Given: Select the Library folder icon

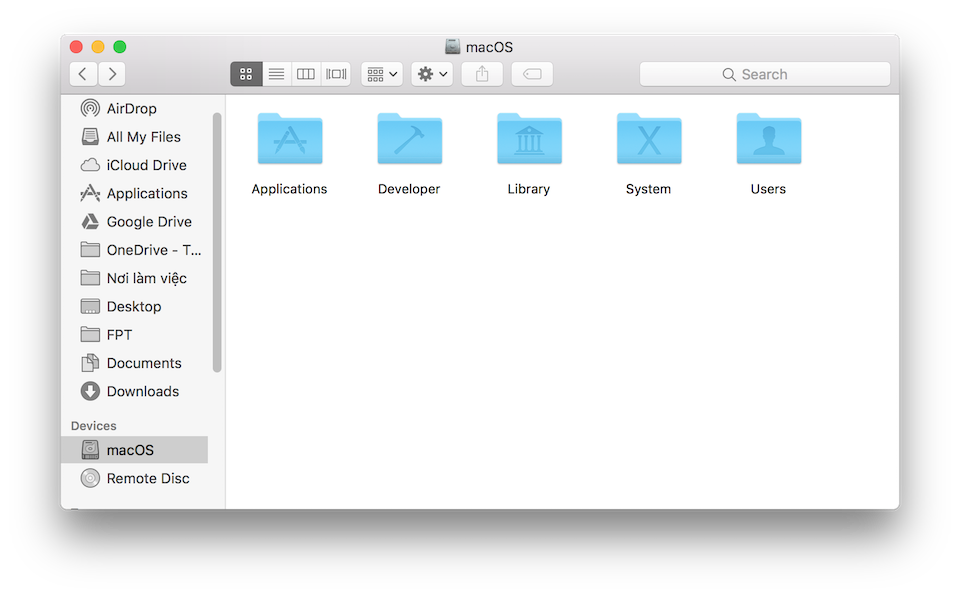Looking at the screenshot, I should coord(529,140).
